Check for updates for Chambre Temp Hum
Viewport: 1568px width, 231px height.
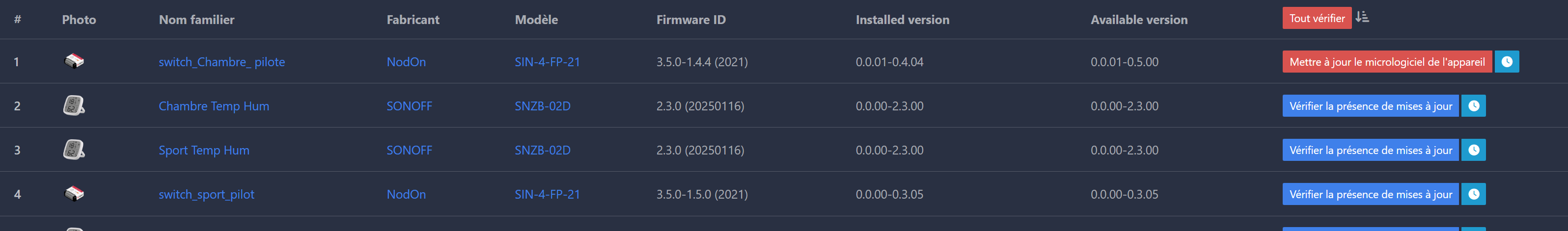pyautogui.click(x=1370, y=106)
